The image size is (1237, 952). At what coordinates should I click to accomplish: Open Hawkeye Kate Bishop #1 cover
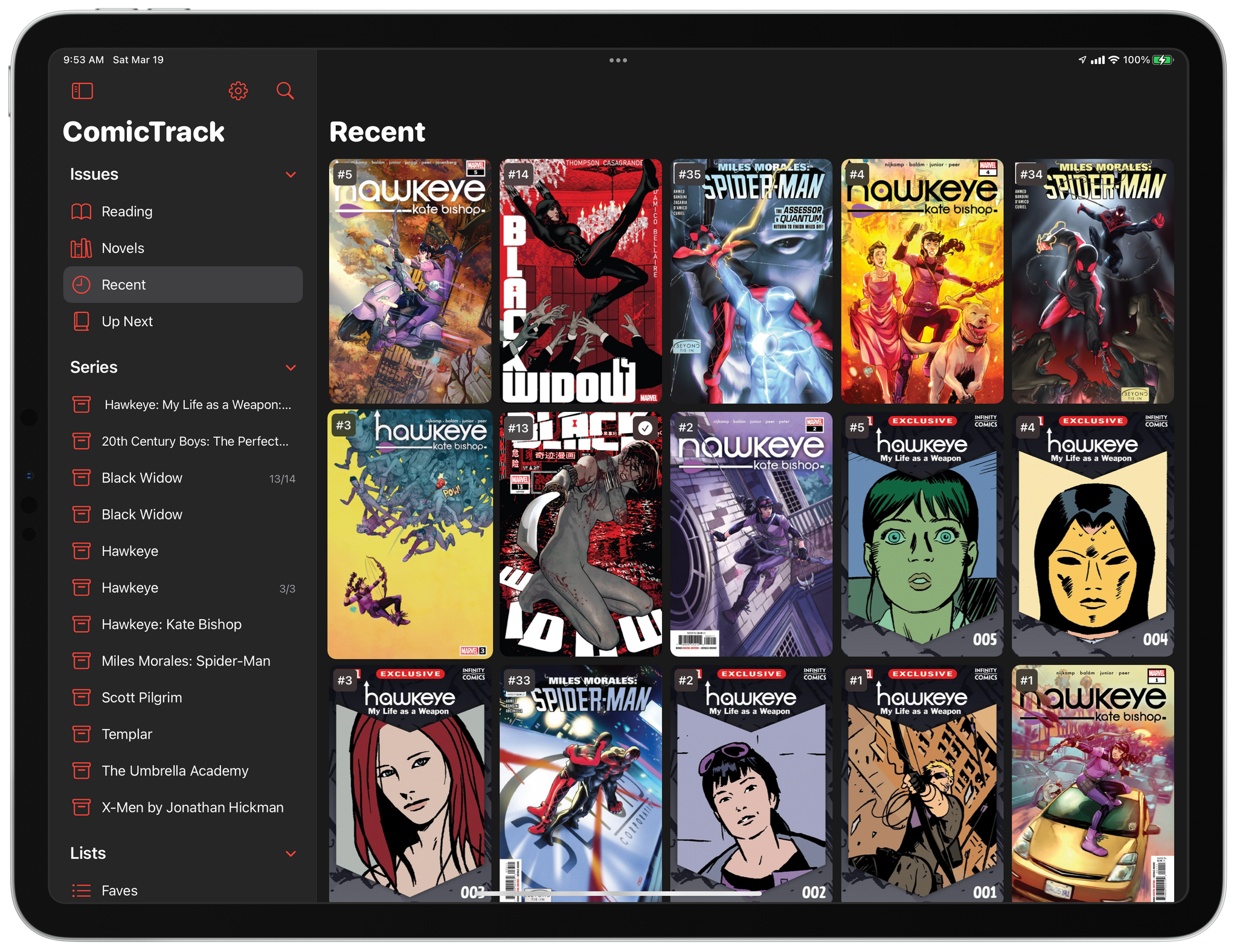coord(1093,784)
